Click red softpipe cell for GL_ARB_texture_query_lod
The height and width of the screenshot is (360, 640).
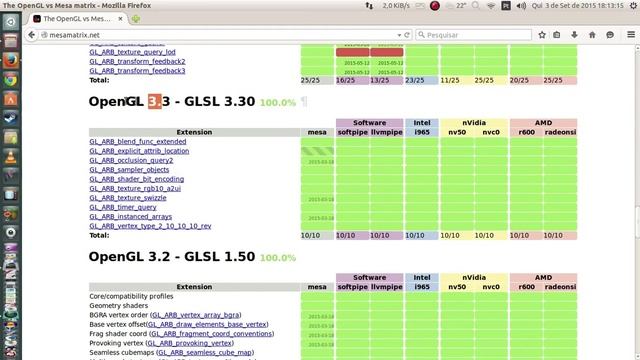(353, 52)
